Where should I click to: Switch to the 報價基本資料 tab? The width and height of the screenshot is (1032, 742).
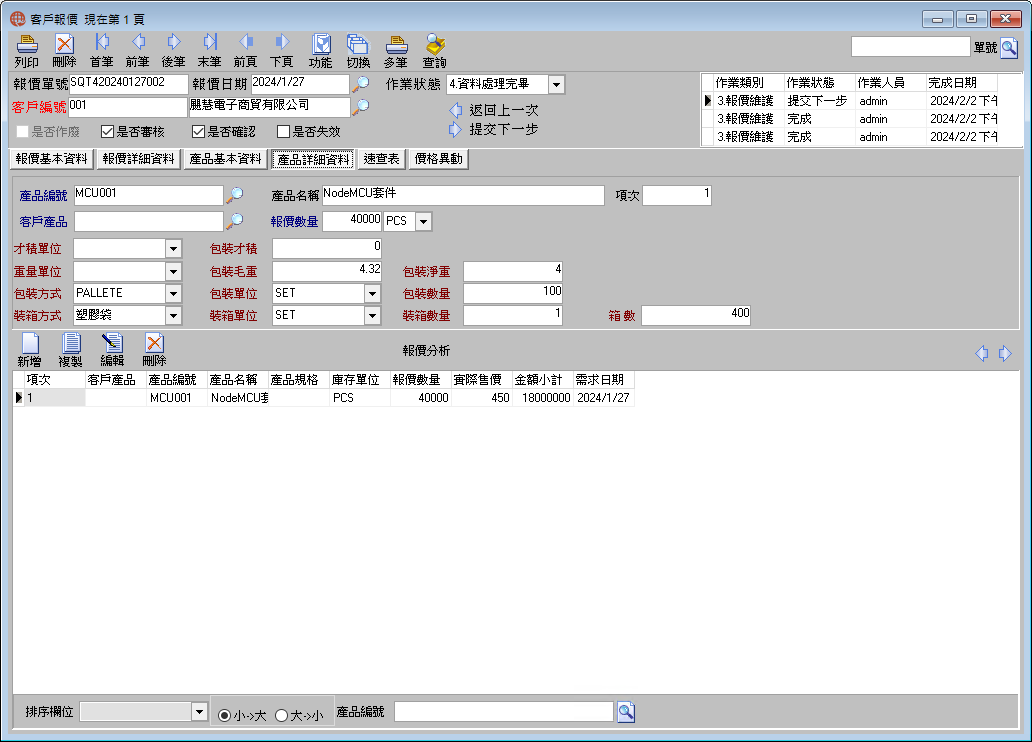(51, 159)
